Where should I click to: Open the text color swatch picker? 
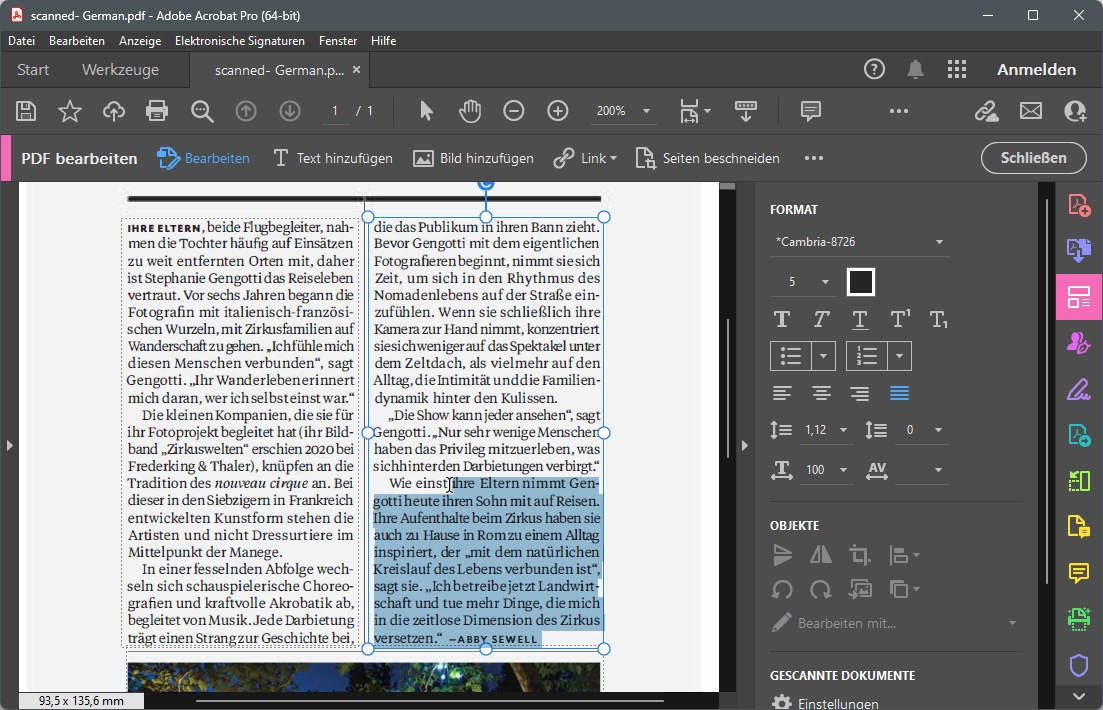pyautogui.click(x=860, y=281)
